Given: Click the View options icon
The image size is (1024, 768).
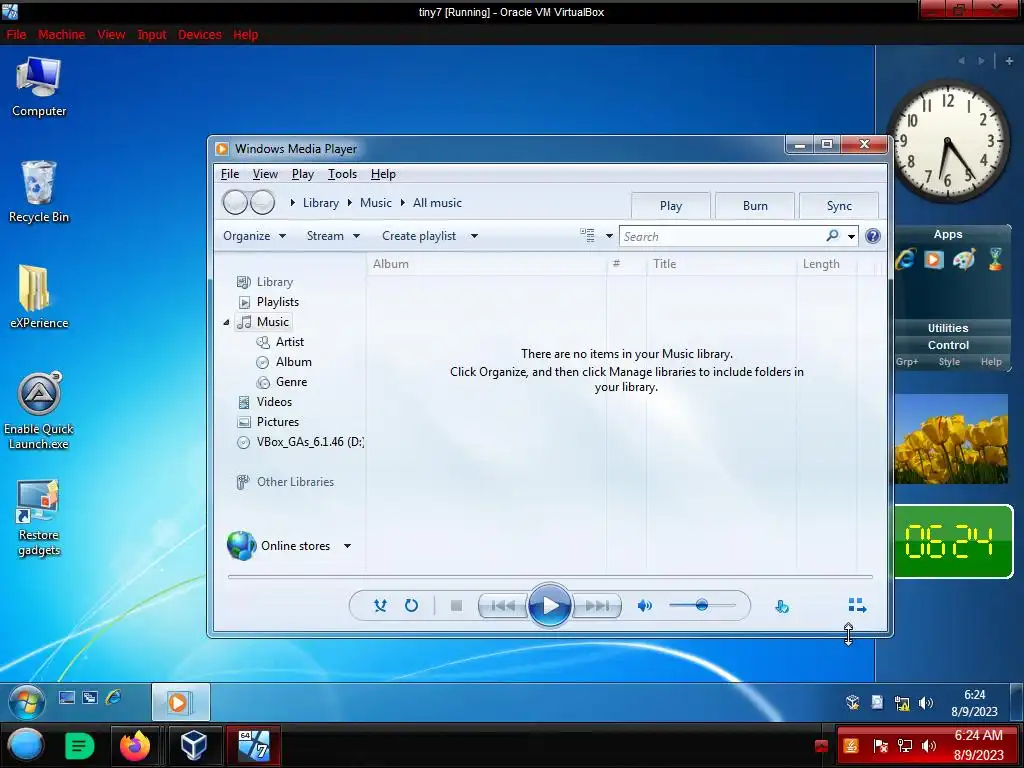Looking at the screenshot, I should coord(587,236).
